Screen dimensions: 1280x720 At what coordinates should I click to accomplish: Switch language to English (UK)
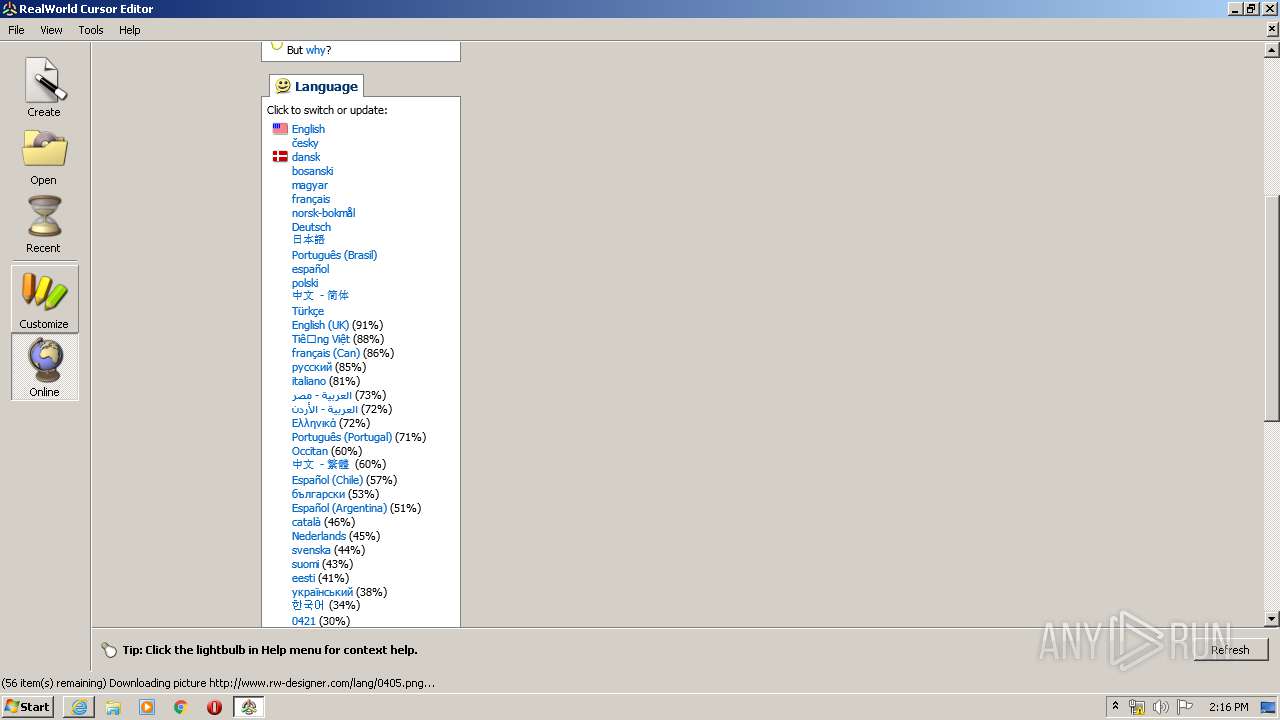pos(320,325)
